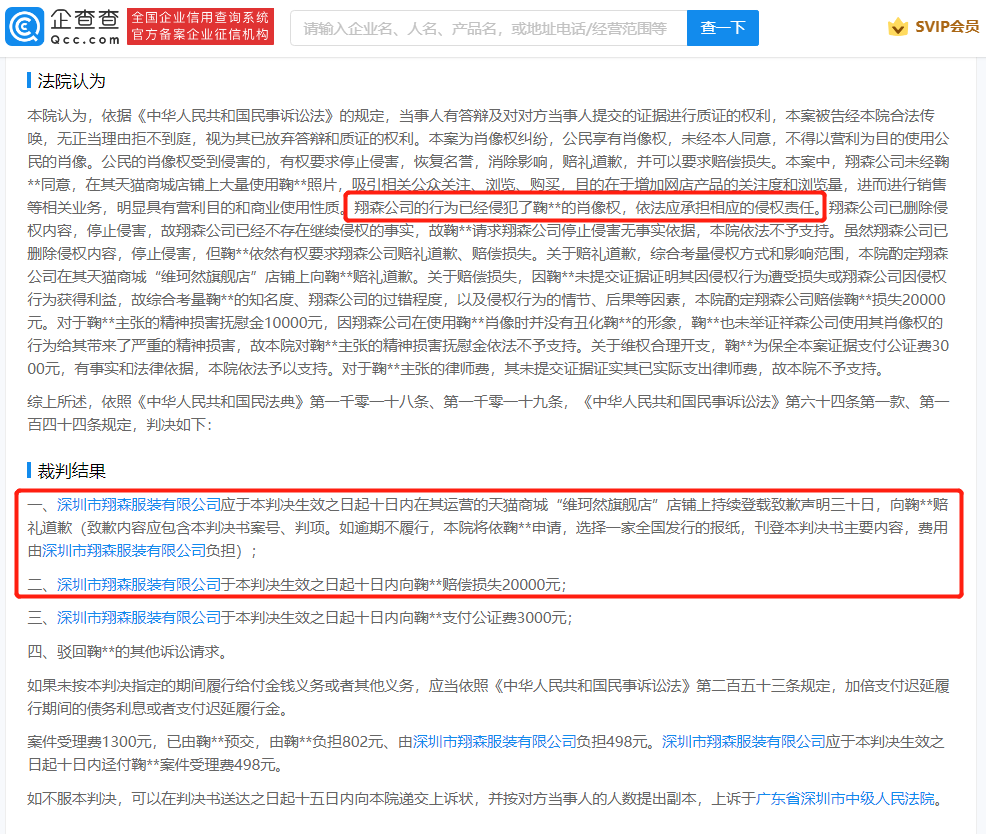Click the text 赔偿损失20000元 in item 二
Viewport: 986px width, 834px height.
pyautogui.click(x=501, y=584)
